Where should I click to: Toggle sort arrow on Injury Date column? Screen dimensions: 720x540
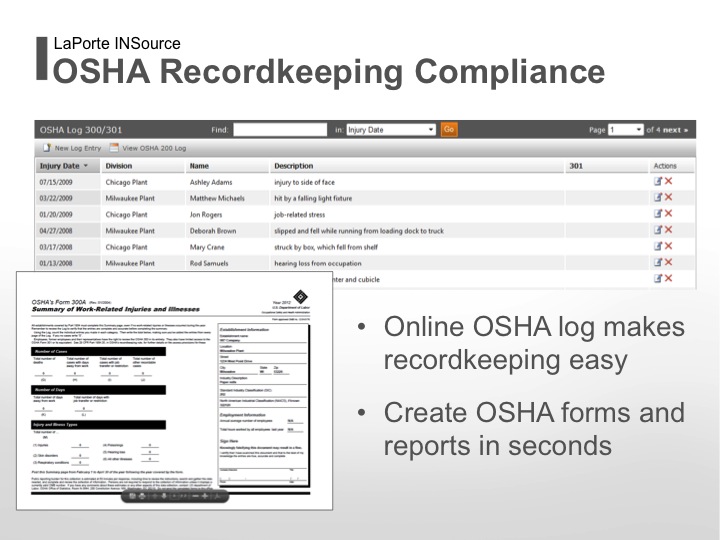click(x=85, y=166)
